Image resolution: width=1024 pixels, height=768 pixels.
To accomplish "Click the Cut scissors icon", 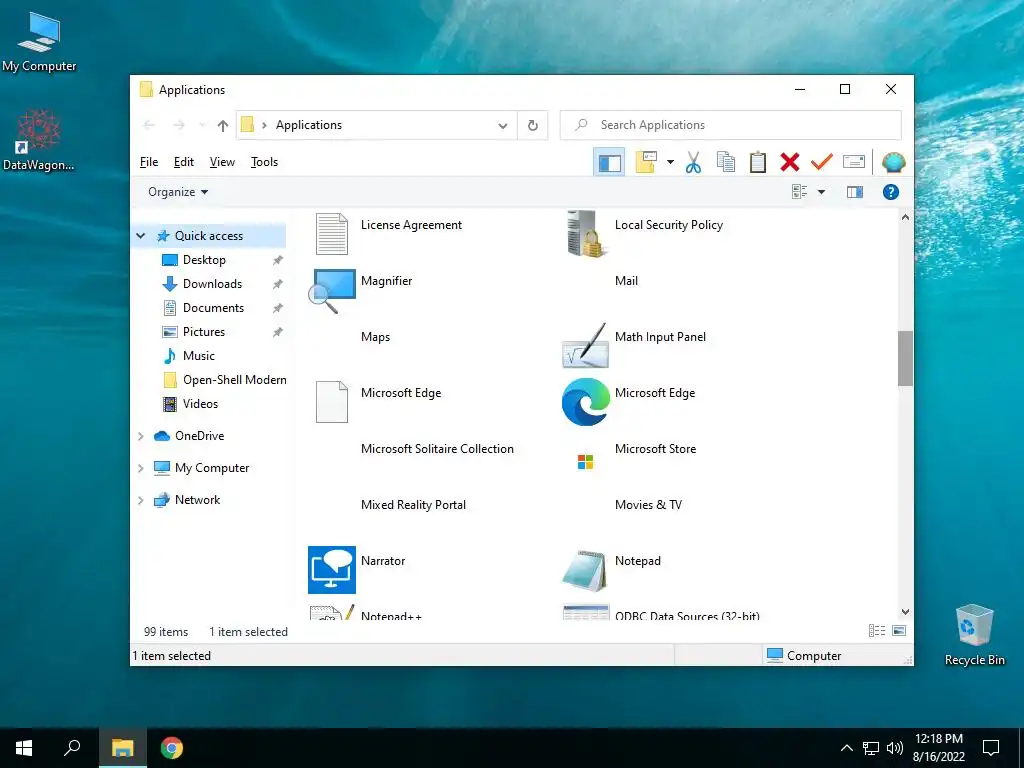I will pos(693,162).
